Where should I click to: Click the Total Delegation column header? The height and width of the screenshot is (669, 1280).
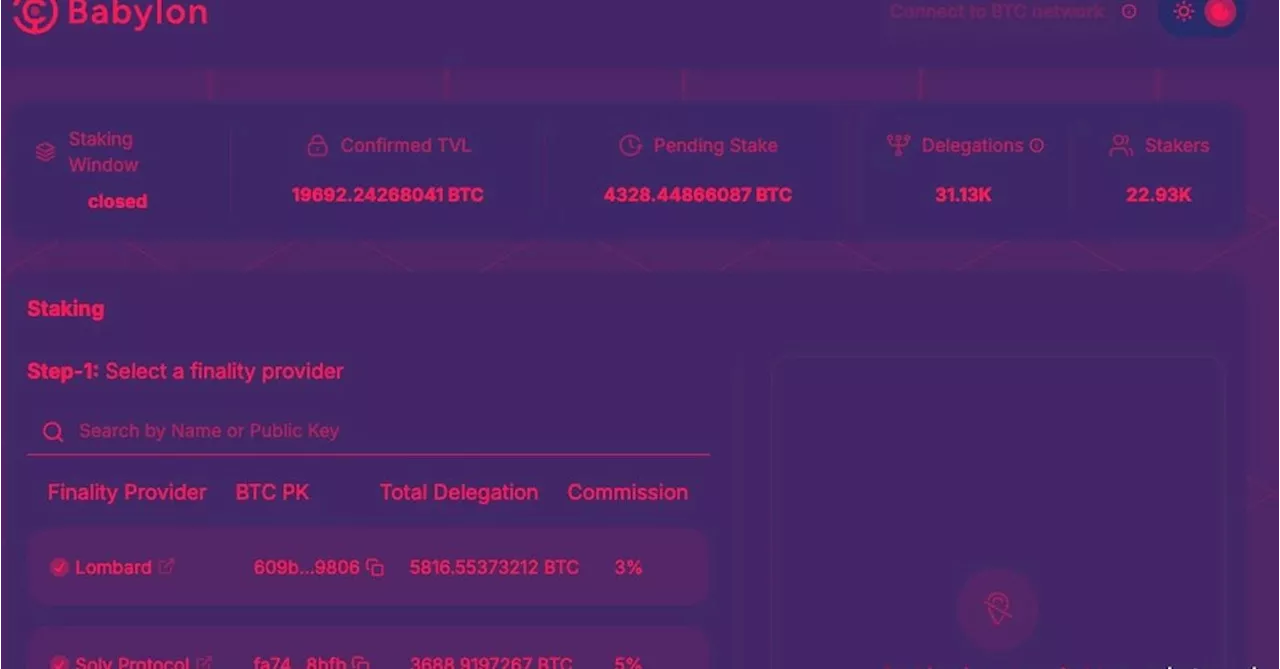[459, 492]
